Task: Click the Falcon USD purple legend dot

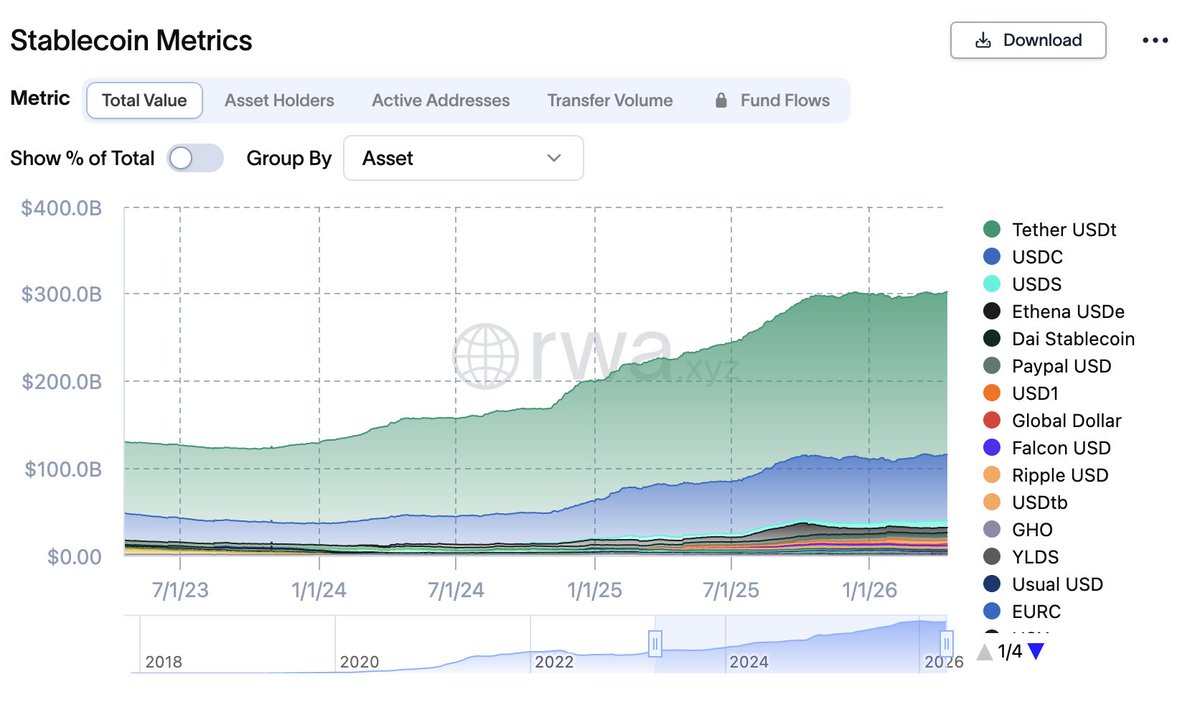Action: click(x=992, y=448)
